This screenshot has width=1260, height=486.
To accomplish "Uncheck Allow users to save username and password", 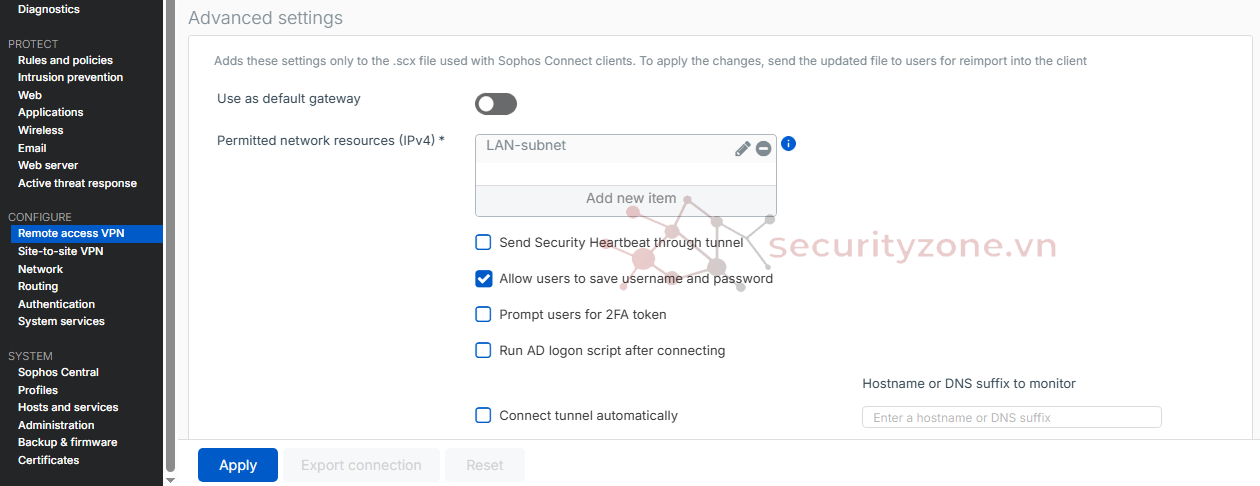I will [x=484, y=279].
